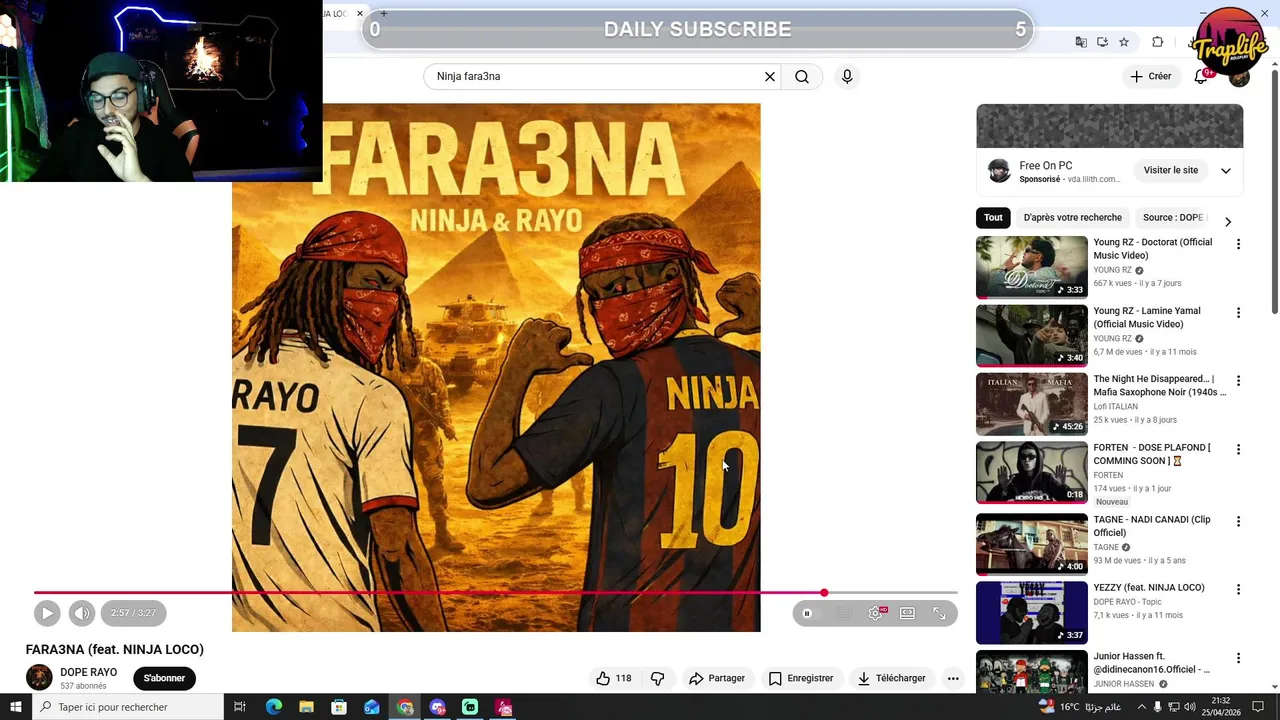Show more filter chips with the arrow
The height and width of the screenshot is (720, 1280).
click(1228, 221)
